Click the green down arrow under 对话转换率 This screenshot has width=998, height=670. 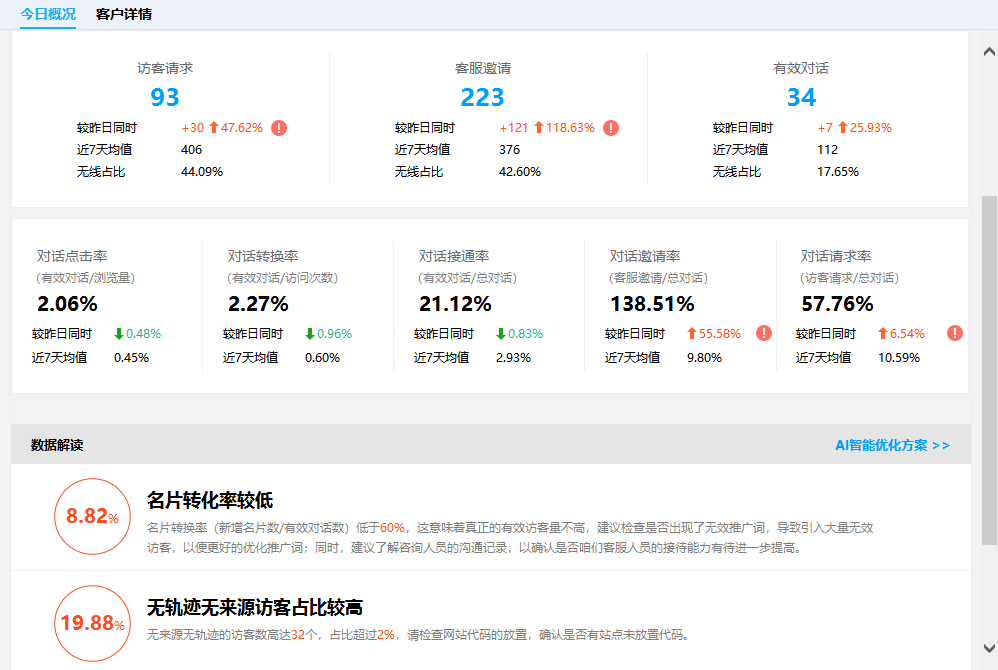309,334
